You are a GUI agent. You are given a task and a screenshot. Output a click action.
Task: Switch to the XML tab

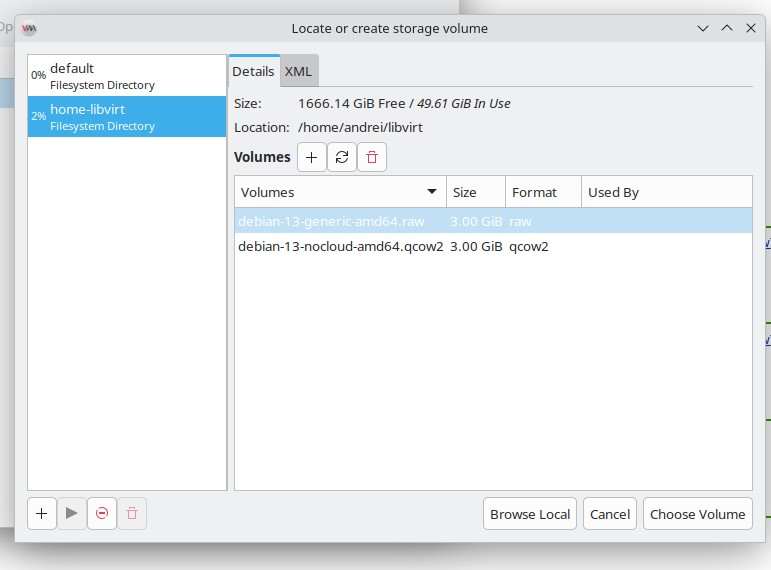[298, 71]
